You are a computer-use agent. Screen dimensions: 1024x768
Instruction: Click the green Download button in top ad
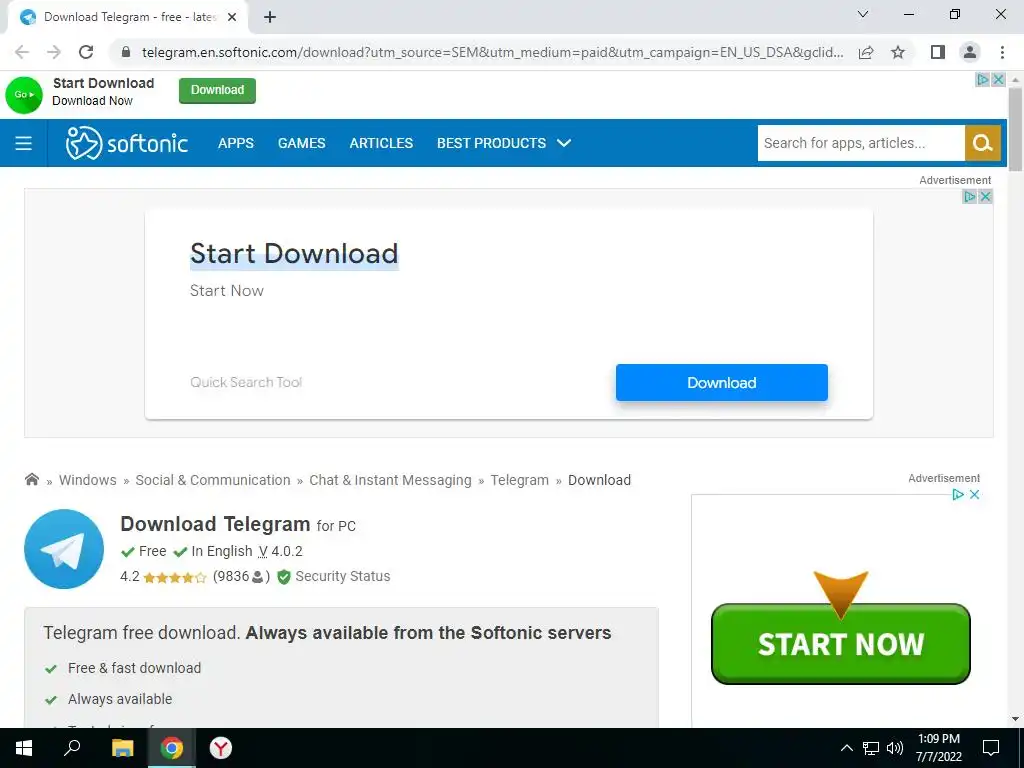tap(217, 90)
